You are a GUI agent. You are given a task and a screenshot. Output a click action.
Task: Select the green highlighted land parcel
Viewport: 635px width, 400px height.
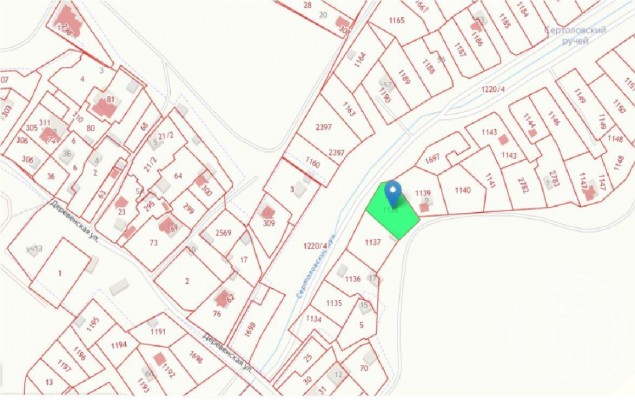[x=393, y=213]
